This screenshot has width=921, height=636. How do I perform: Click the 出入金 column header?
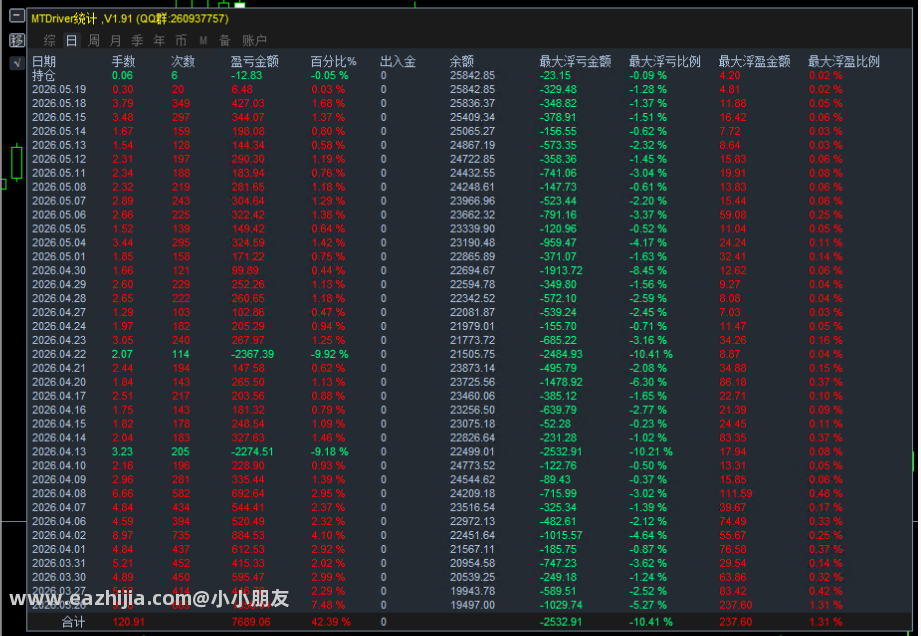(x=398, y=62)
